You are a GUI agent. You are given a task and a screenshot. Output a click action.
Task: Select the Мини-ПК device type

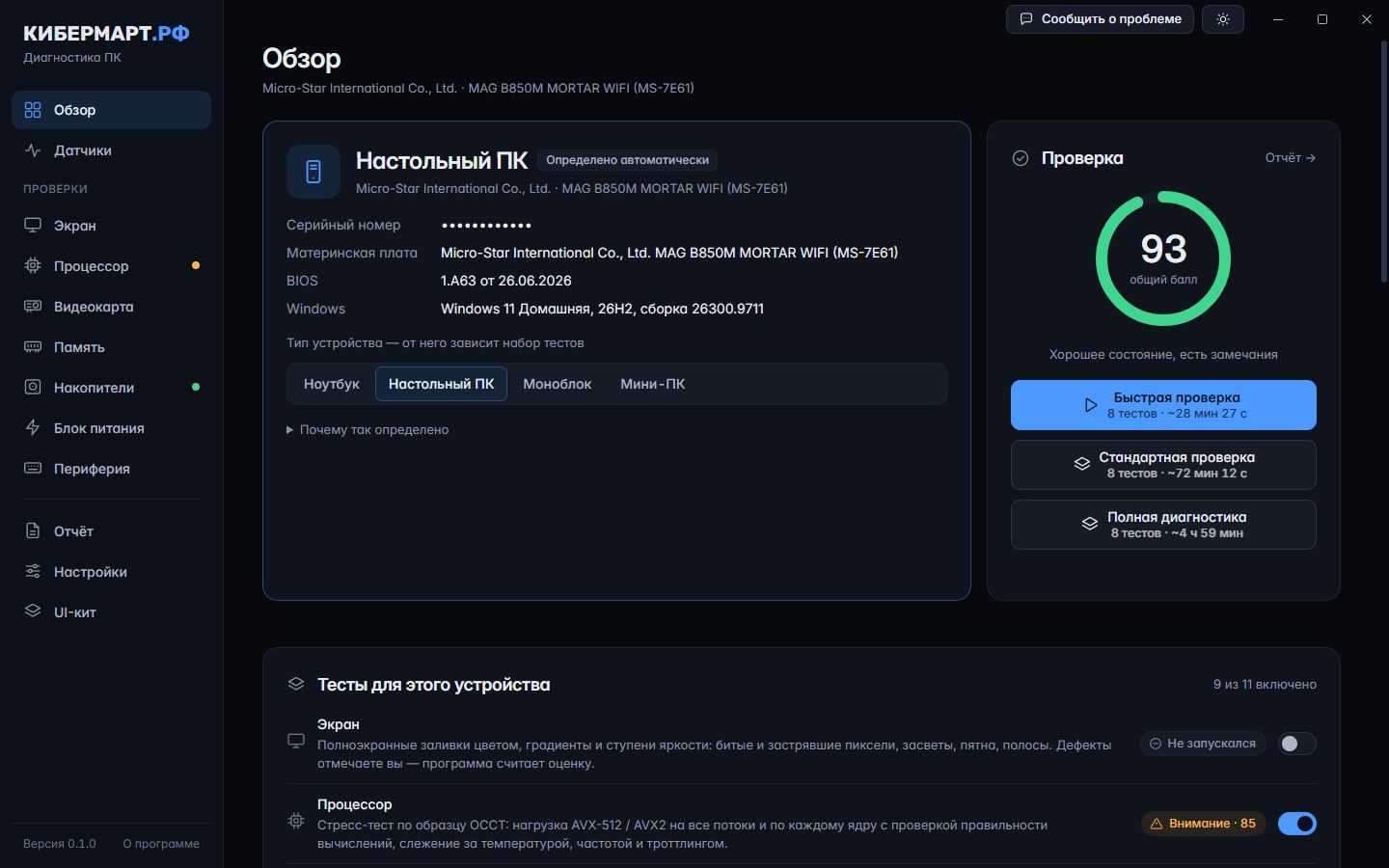click(652, 384)
